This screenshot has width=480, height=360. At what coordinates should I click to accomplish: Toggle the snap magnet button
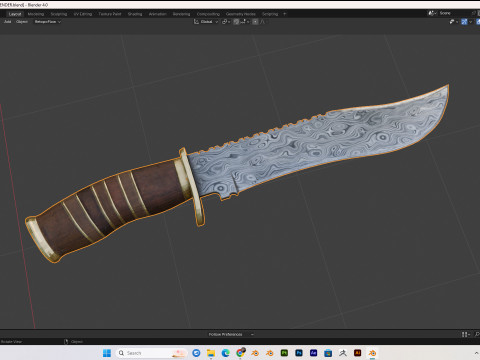(236, 22)
